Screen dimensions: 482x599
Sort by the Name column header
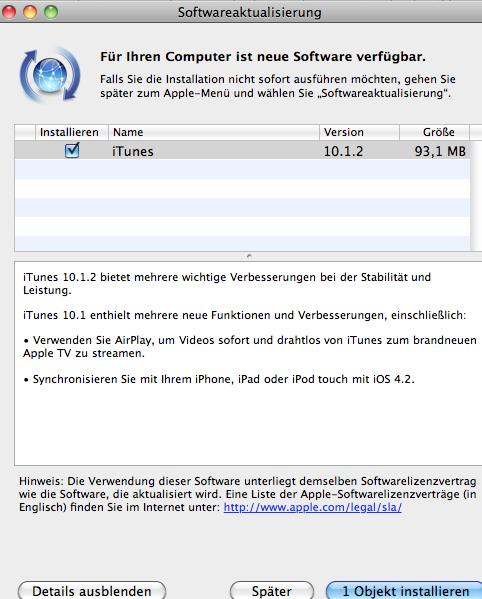point(214,132)
